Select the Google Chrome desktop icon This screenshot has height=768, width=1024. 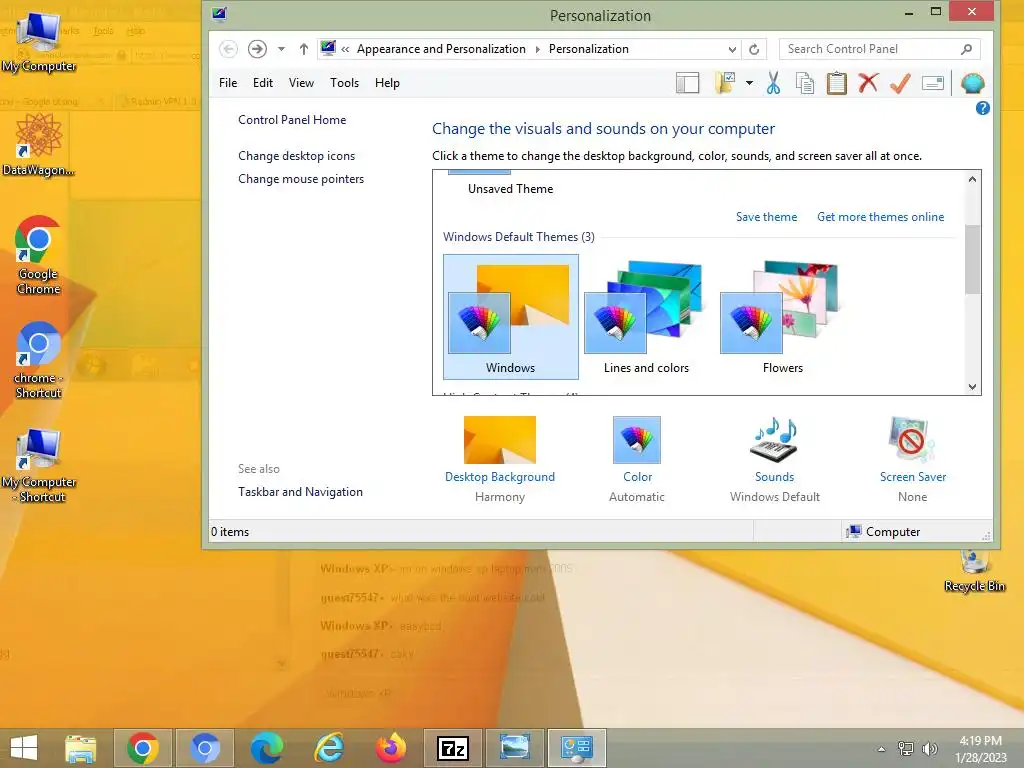(38, 255)
